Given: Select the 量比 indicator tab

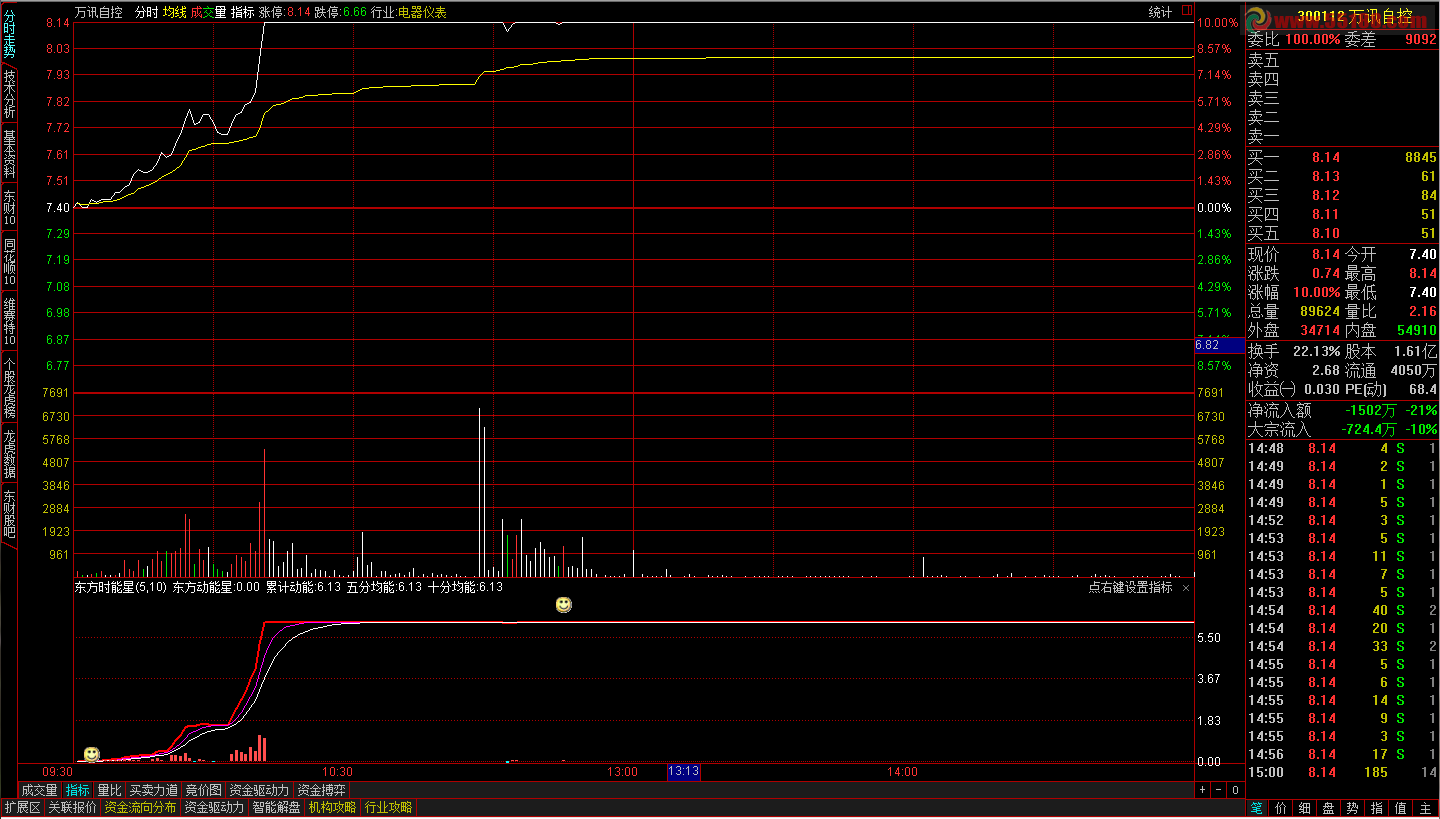Looking at the screenshot, I should coord(109,790).
